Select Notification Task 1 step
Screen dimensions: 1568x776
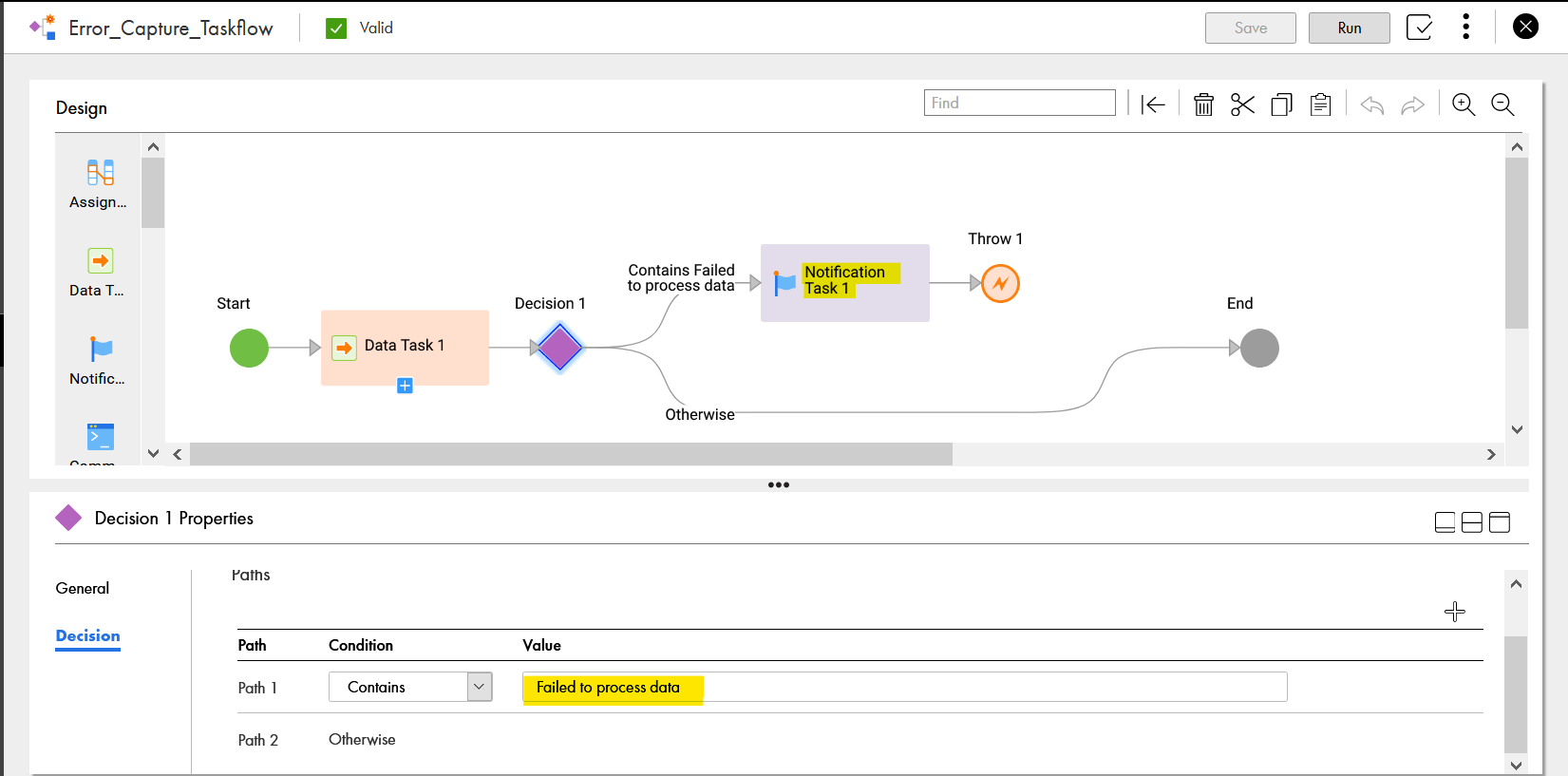pos(844,282)
